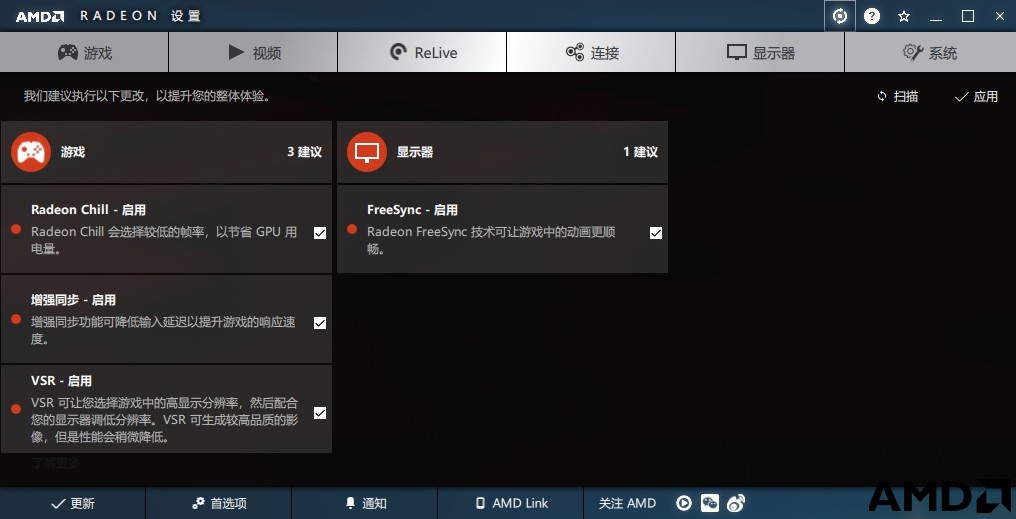The image size is (1016, 519).
Task: Toggle the VSR 启用 checkbox
Action: click(x=320, y=413)
